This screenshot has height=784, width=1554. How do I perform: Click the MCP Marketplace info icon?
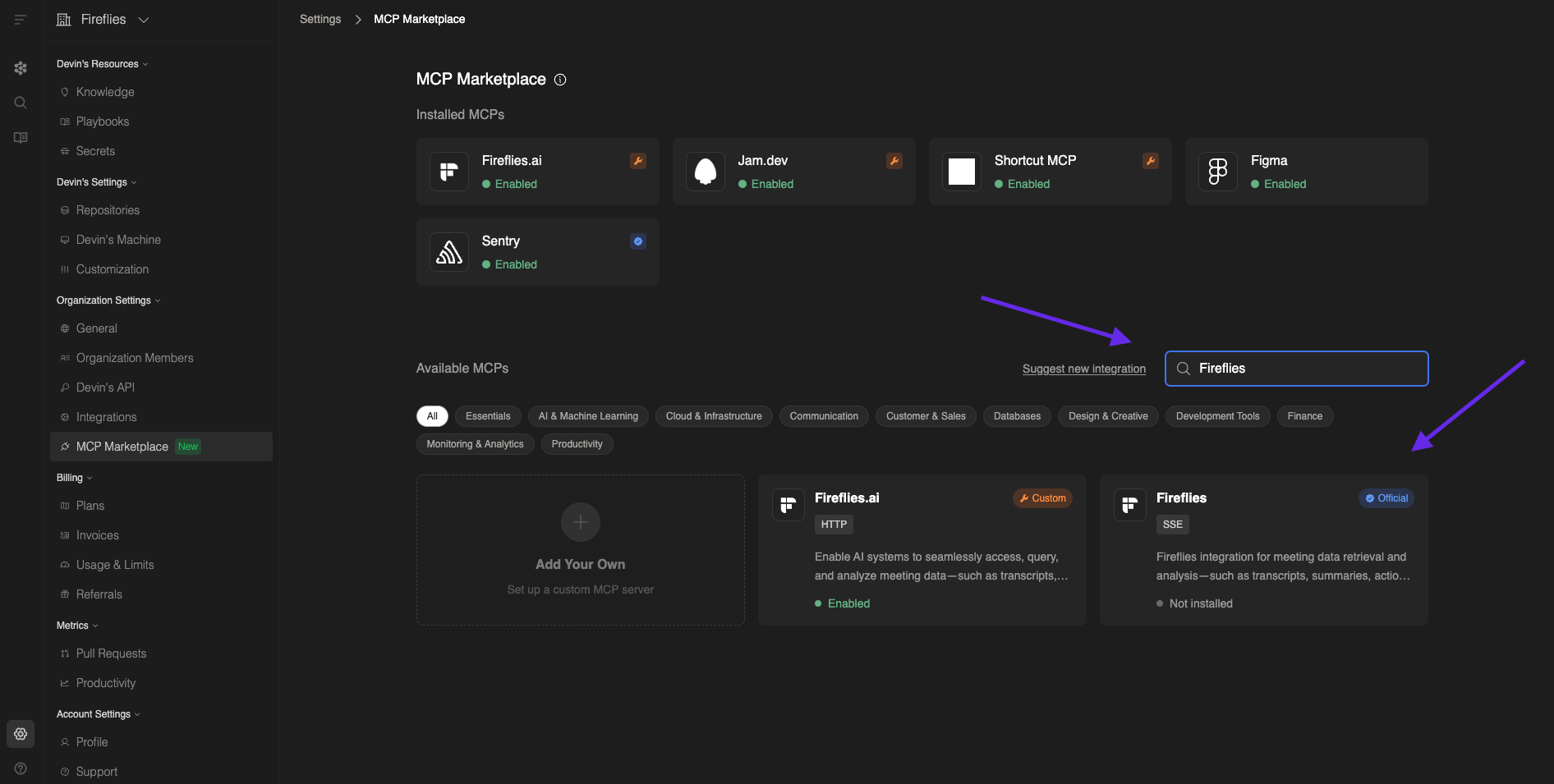(560, 80)
